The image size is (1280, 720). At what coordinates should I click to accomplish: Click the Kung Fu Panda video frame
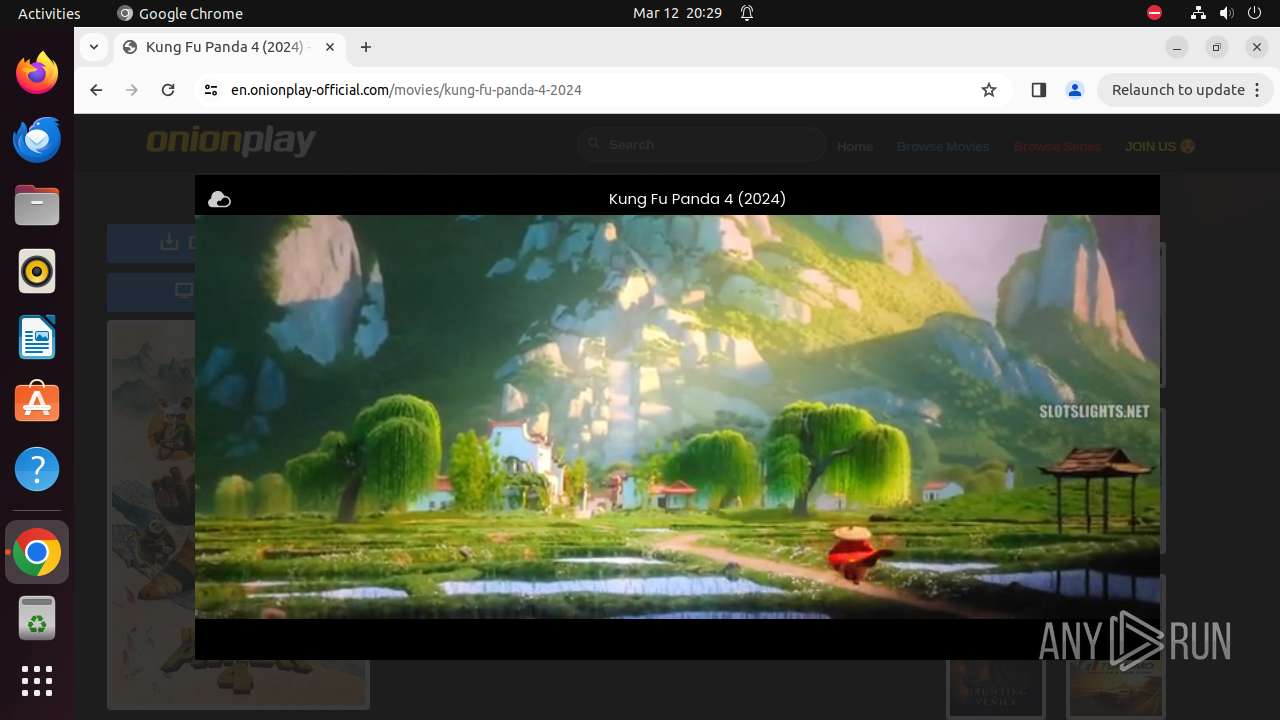click(677, 417)
